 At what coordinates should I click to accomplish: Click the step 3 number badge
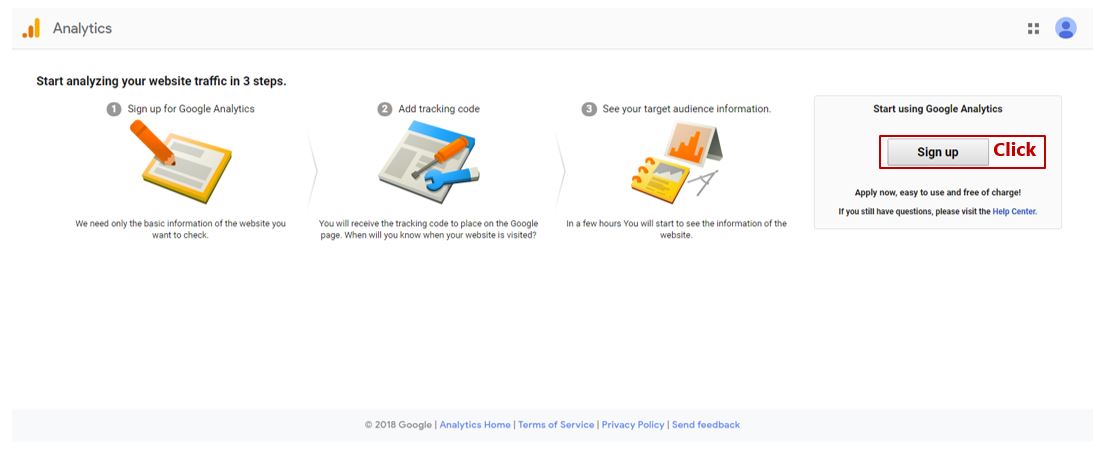[x=589, y=109]
